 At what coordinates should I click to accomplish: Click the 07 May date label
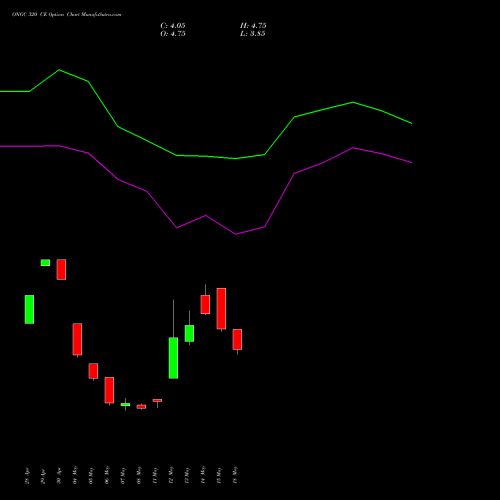[x=123, y=475]
